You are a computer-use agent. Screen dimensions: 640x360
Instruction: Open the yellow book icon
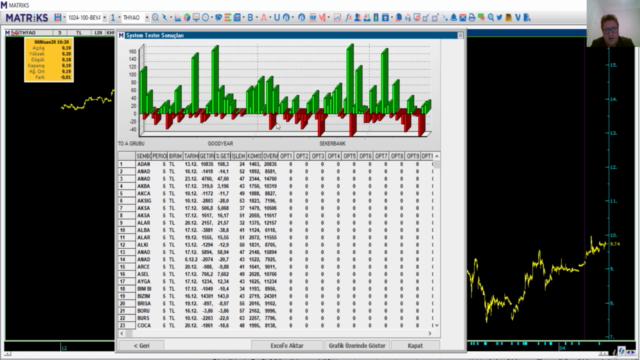(x=509, y=18)
